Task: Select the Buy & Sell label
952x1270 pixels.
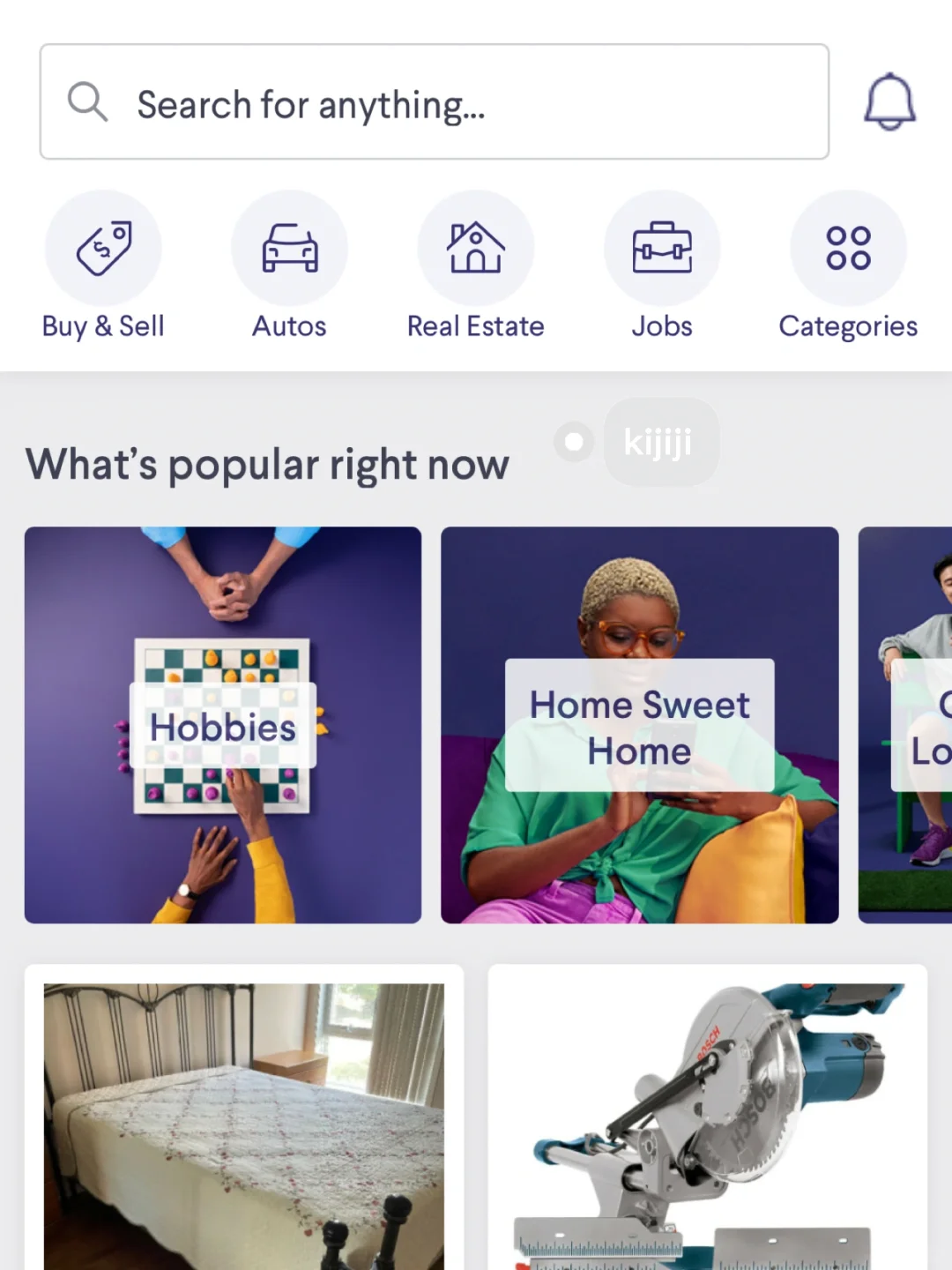Action: click(103, 326)
